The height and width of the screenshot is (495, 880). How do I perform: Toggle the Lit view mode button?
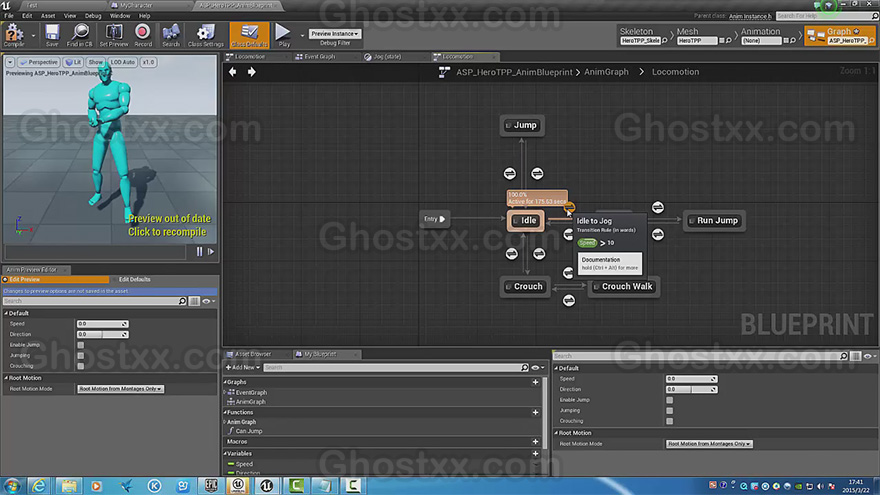coord(73,62)
